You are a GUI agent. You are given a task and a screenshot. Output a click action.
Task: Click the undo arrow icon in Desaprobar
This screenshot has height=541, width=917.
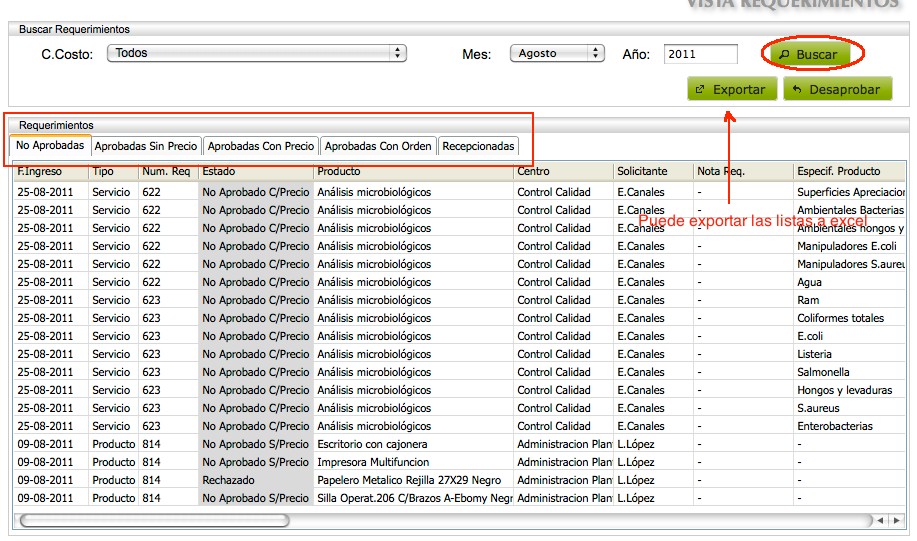[797, 89]
